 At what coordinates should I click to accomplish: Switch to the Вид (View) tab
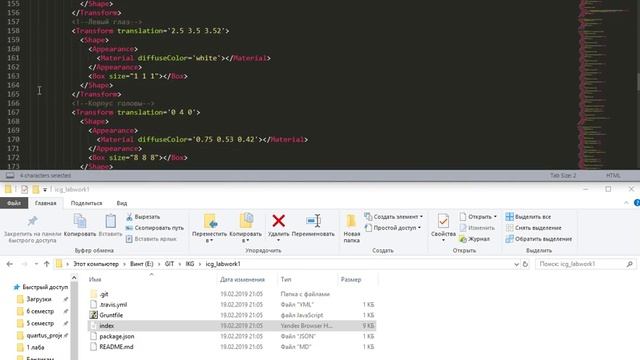click(122, 203)
